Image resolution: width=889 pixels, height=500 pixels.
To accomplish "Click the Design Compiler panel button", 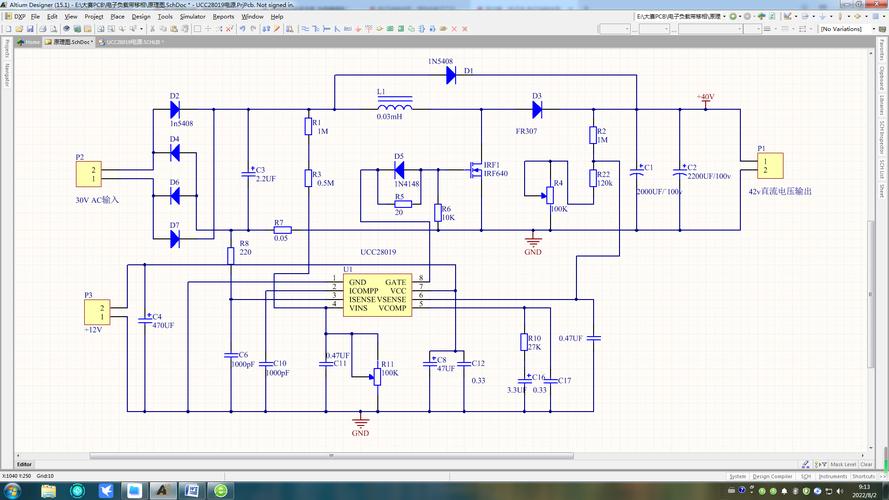I will 773,476.
